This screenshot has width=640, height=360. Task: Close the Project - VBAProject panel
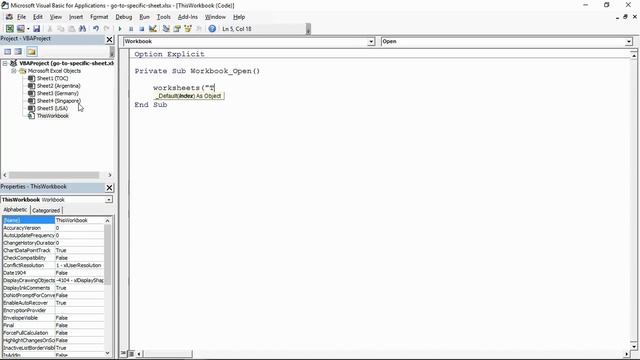[x=109, y=39]
